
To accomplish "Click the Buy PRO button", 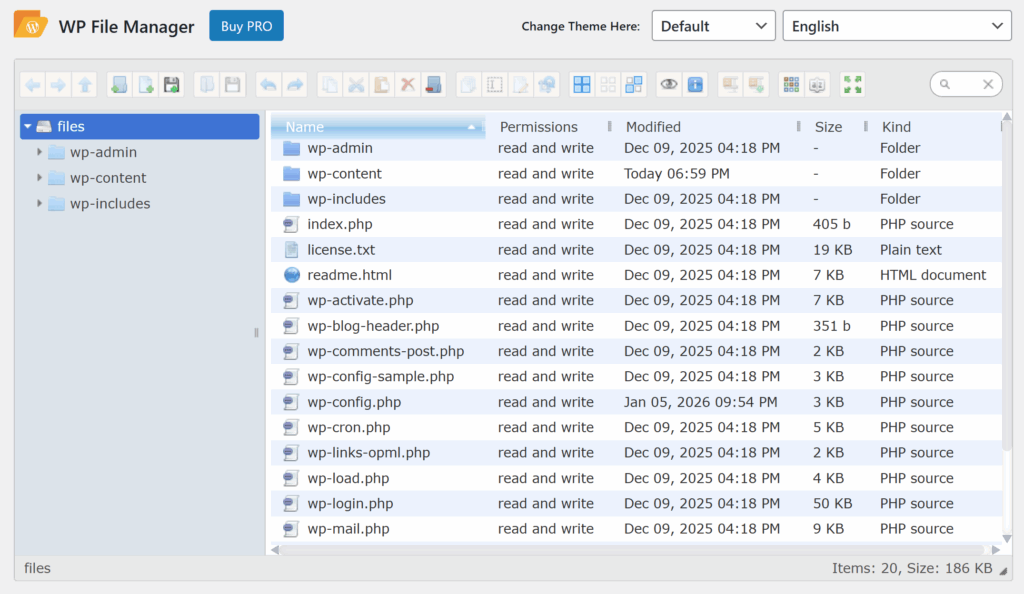I will pos(246,26).
